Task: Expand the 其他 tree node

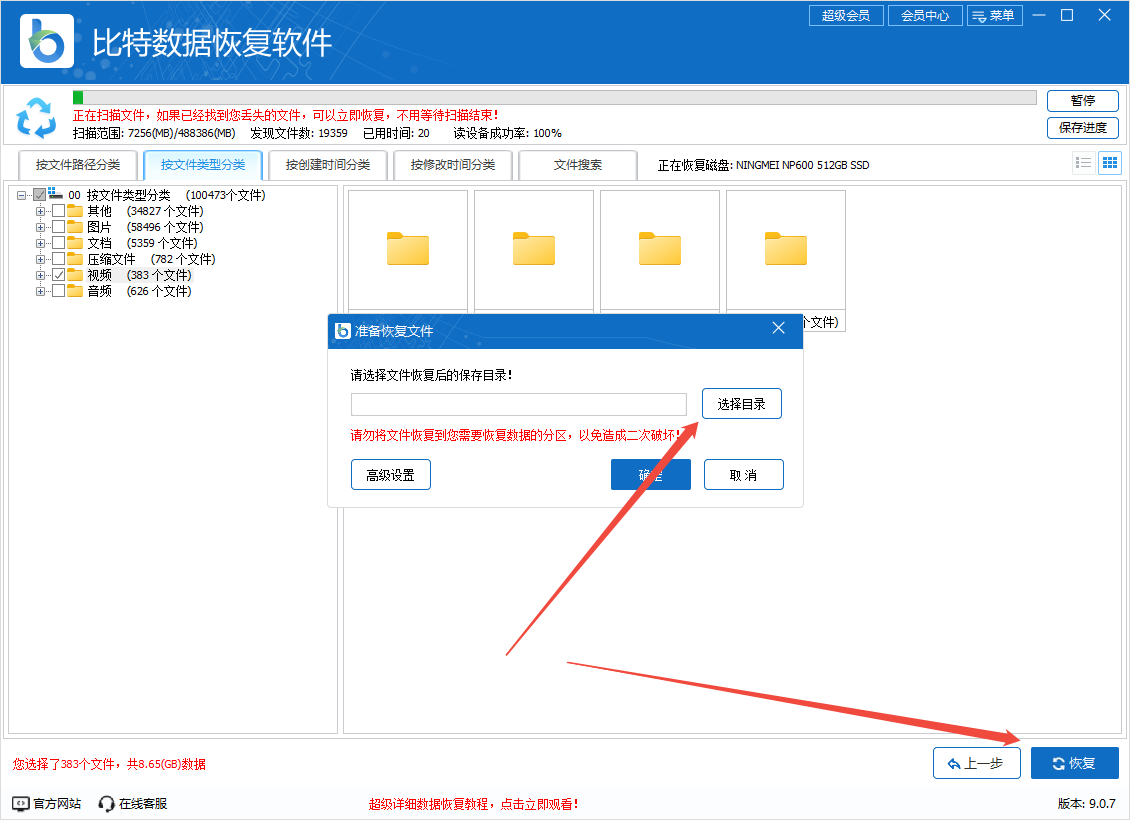Action: pos(40,211)
